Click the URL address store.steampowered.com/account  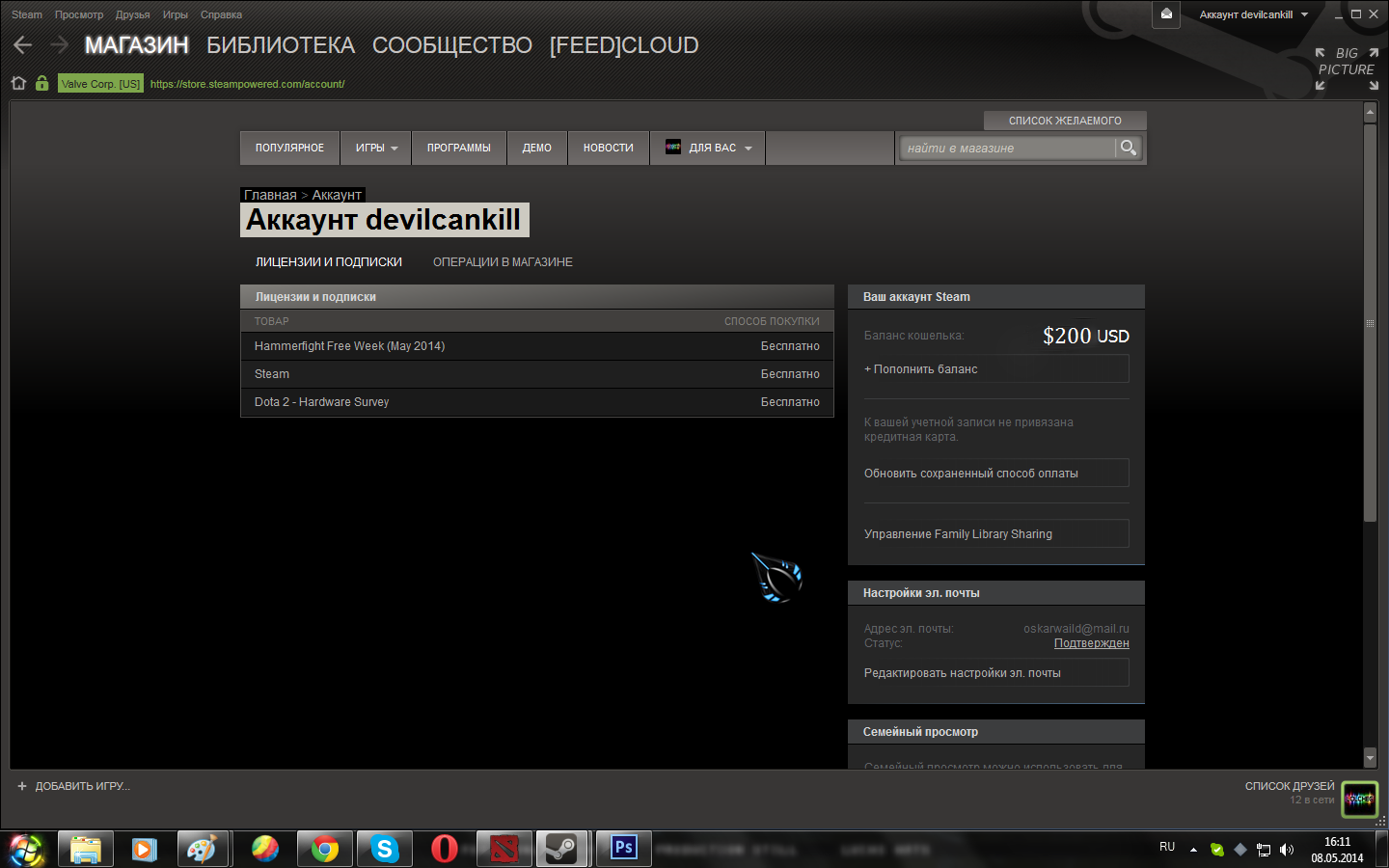point(247,84)
